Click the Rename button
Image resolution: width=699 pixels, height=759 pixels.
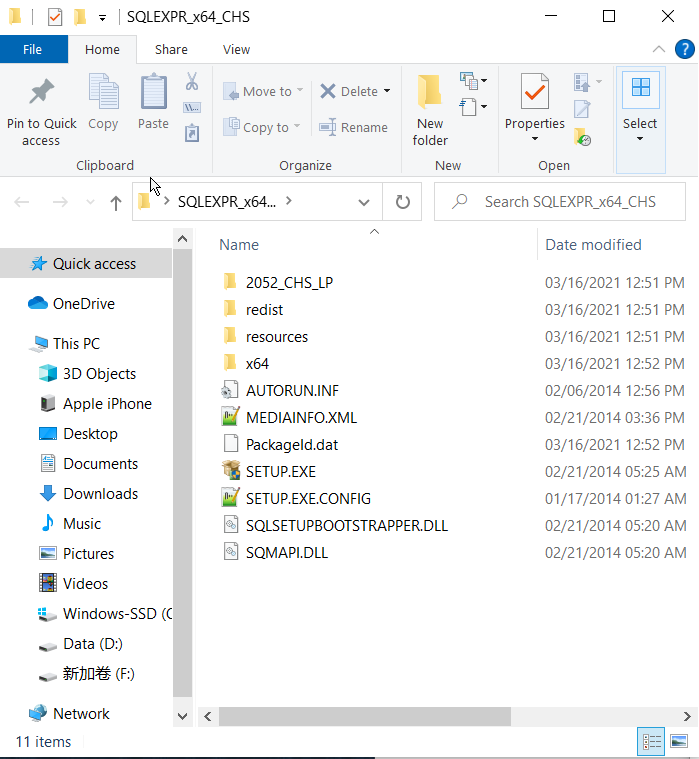click(354, 127)
